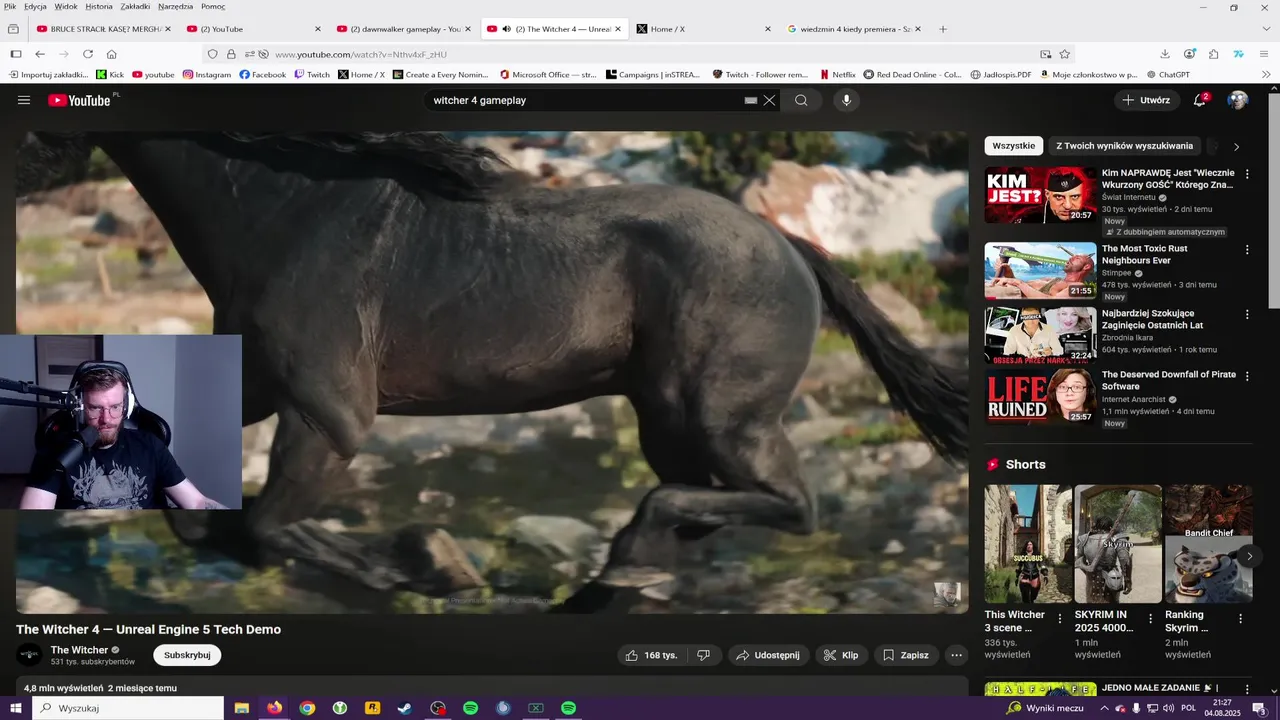1280x720 pixels.
Task: Open the browser extensions puzzle icon
Action: pyautogui.click(x=1213, y=54)
